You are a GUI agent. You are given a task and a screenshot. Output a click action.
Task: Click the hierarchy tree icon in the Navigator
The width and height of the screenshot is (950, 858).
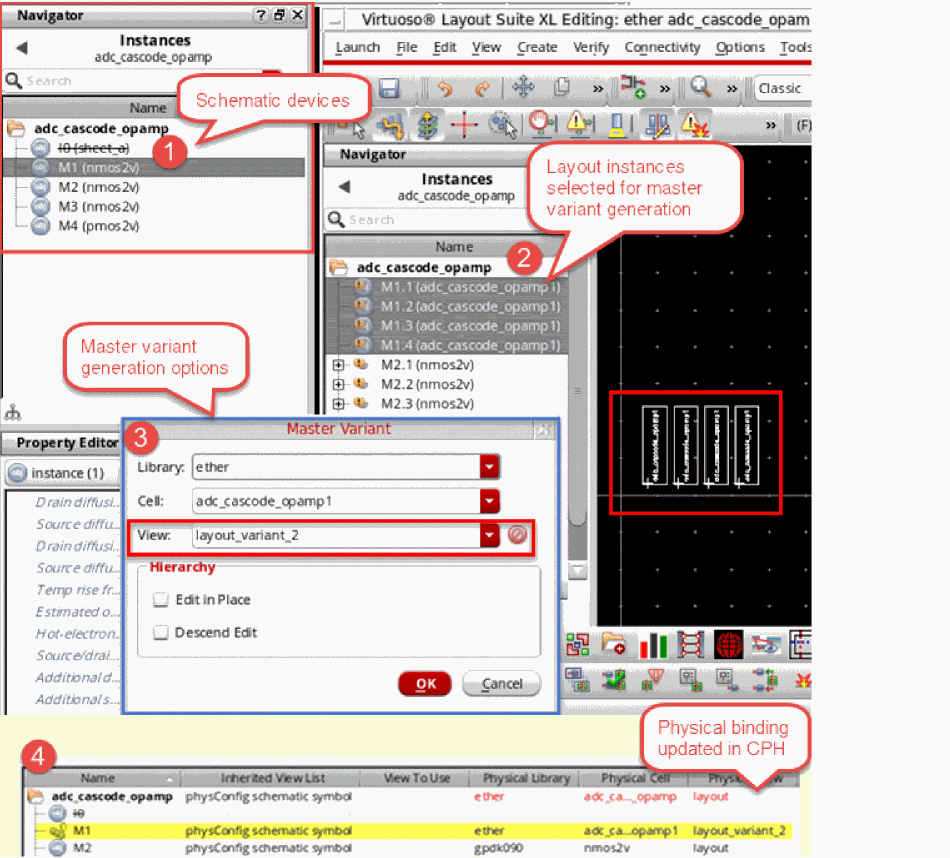(13, 413)
